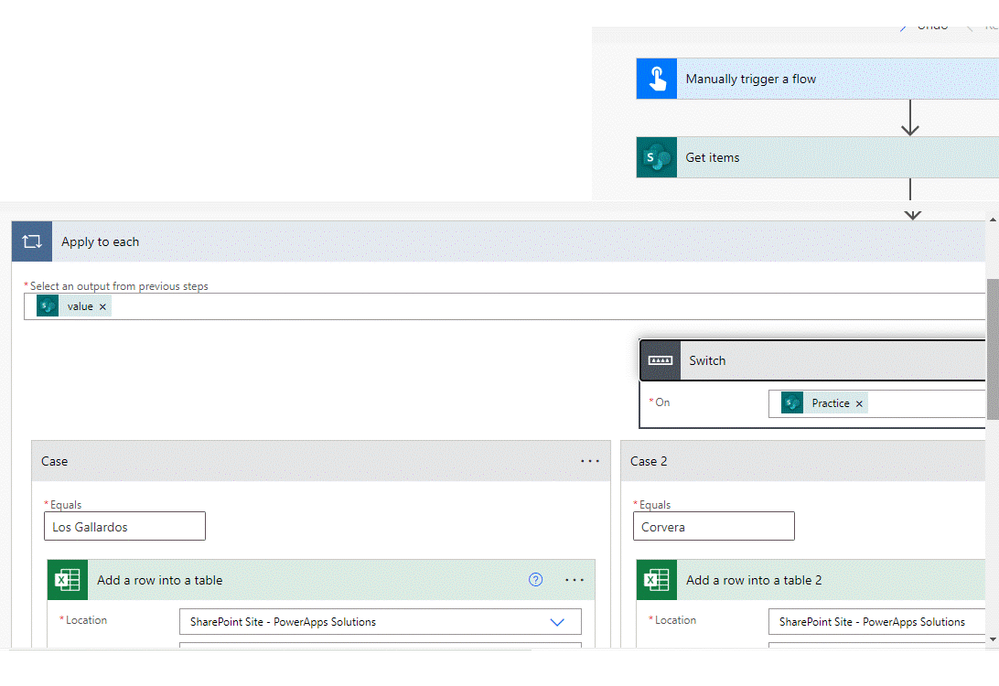This screenshot has height=686, width=999.
Task: Click the SharePoint icon on Practice token
Action: coord(792,403)
